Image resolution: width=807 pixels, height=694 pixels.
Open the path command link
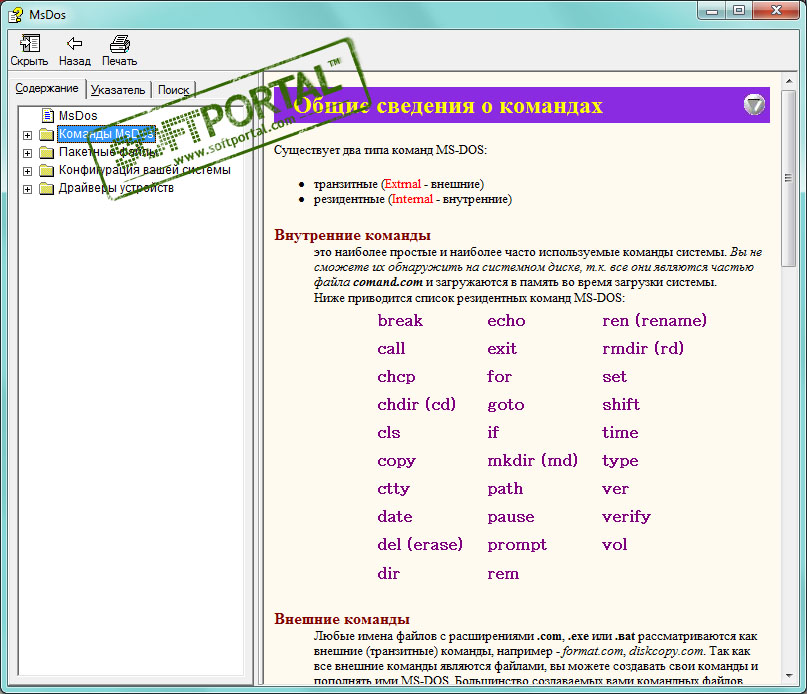point(505,489)
